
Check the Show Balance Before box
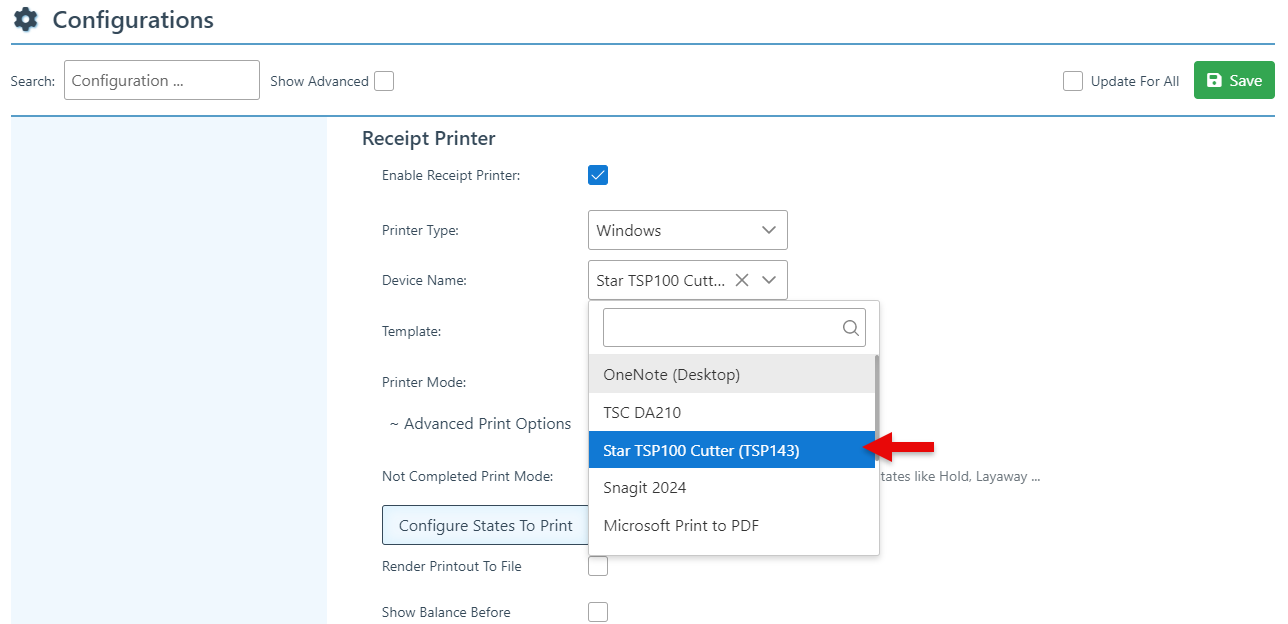pos(598,612)
